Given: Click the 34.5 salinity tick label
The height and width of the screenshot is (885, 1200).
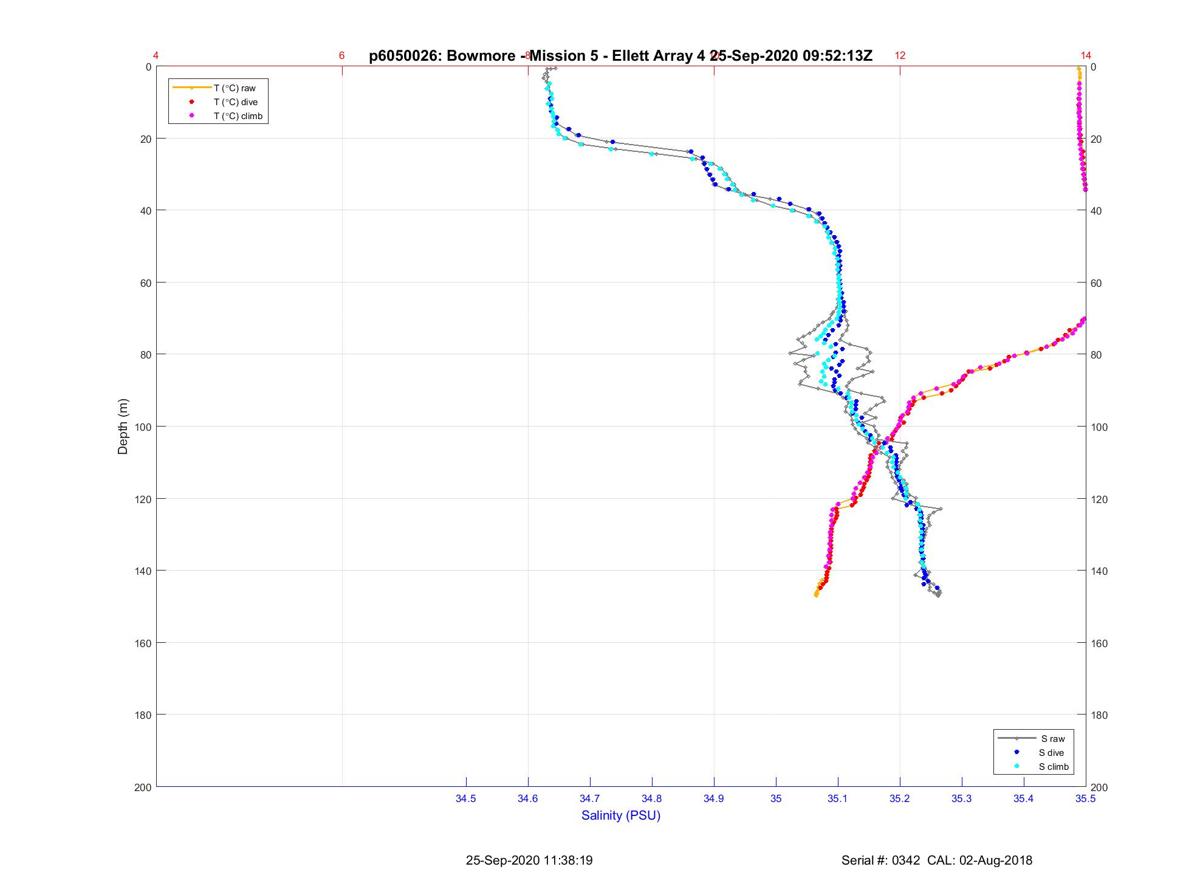Looking at the screenshot, I should coord(466,799).
